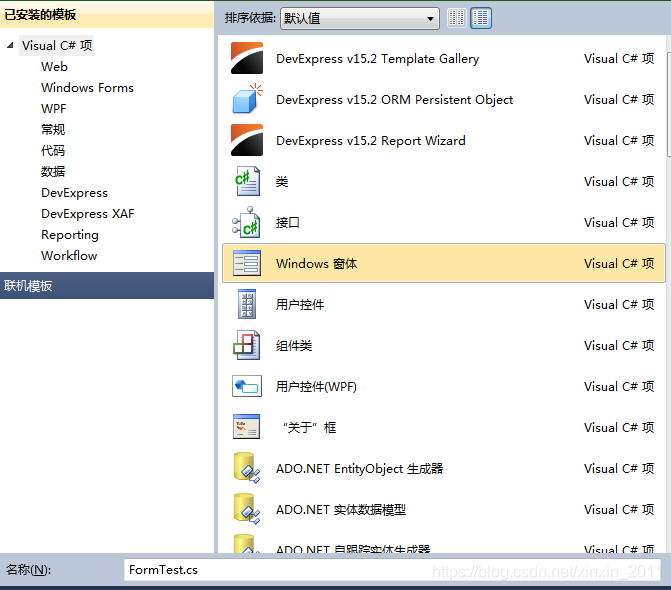The width and height of the screenshot is (671, 590).
Task: Select DevExpress v15.2 Template Gallery text
Action: [377, 59]
